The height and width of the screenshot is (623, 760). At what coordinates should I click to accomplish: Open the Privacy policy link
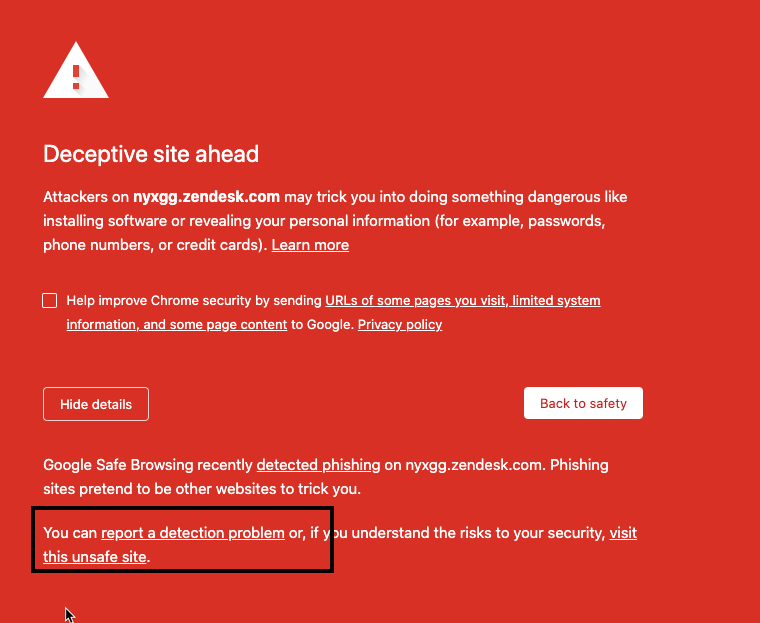point(400,324)
